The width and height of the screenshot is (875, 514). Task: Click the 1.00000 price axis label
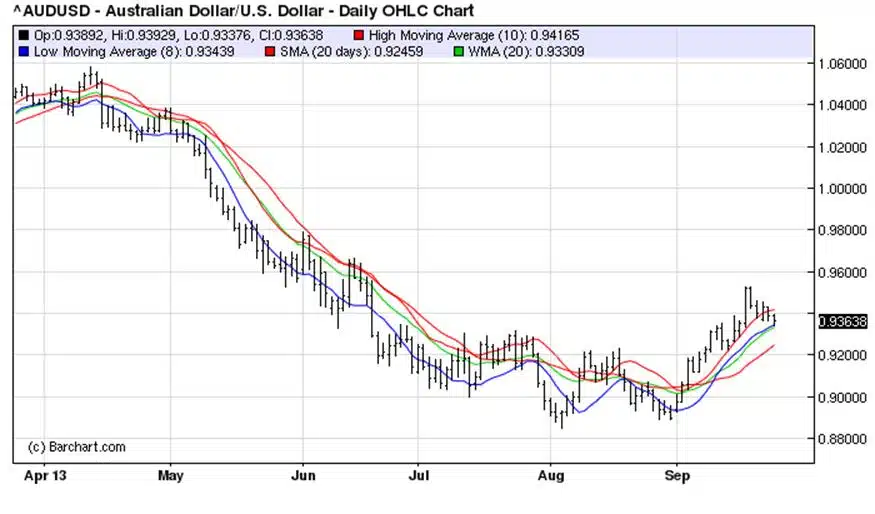(x=844, y=189)
